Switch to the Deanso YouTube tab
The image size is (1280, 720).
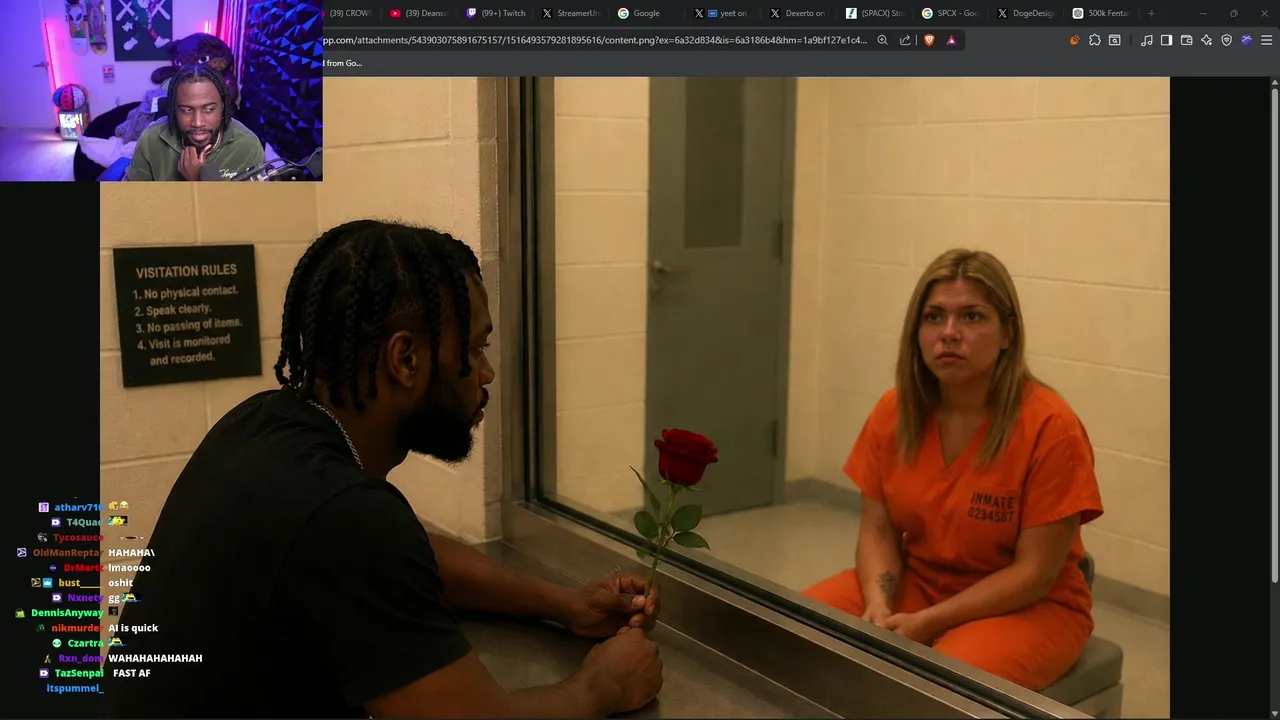(x=420, y=13)
